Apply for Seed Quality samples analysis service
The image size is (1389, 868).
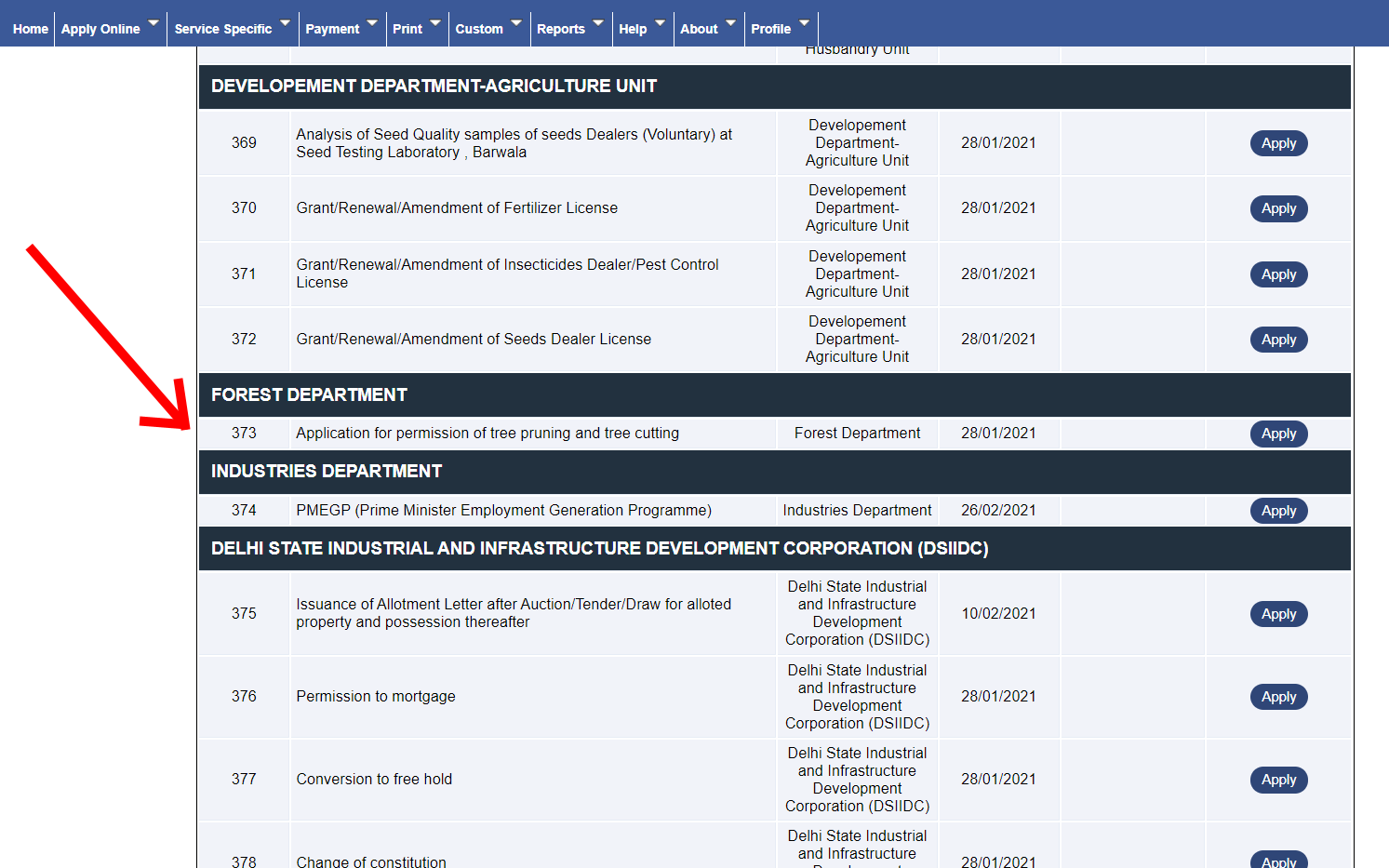click(1278, 143)
